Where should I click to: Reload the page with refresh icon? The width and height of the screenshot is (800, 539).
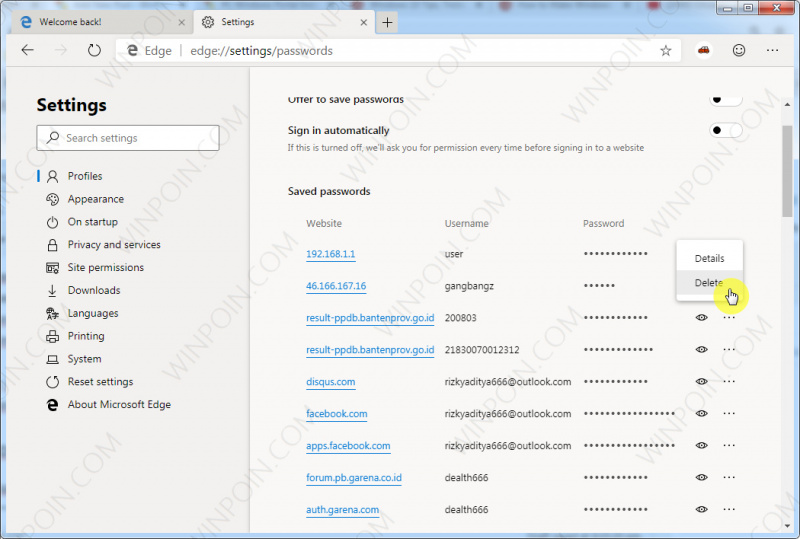tap(94, 50)
